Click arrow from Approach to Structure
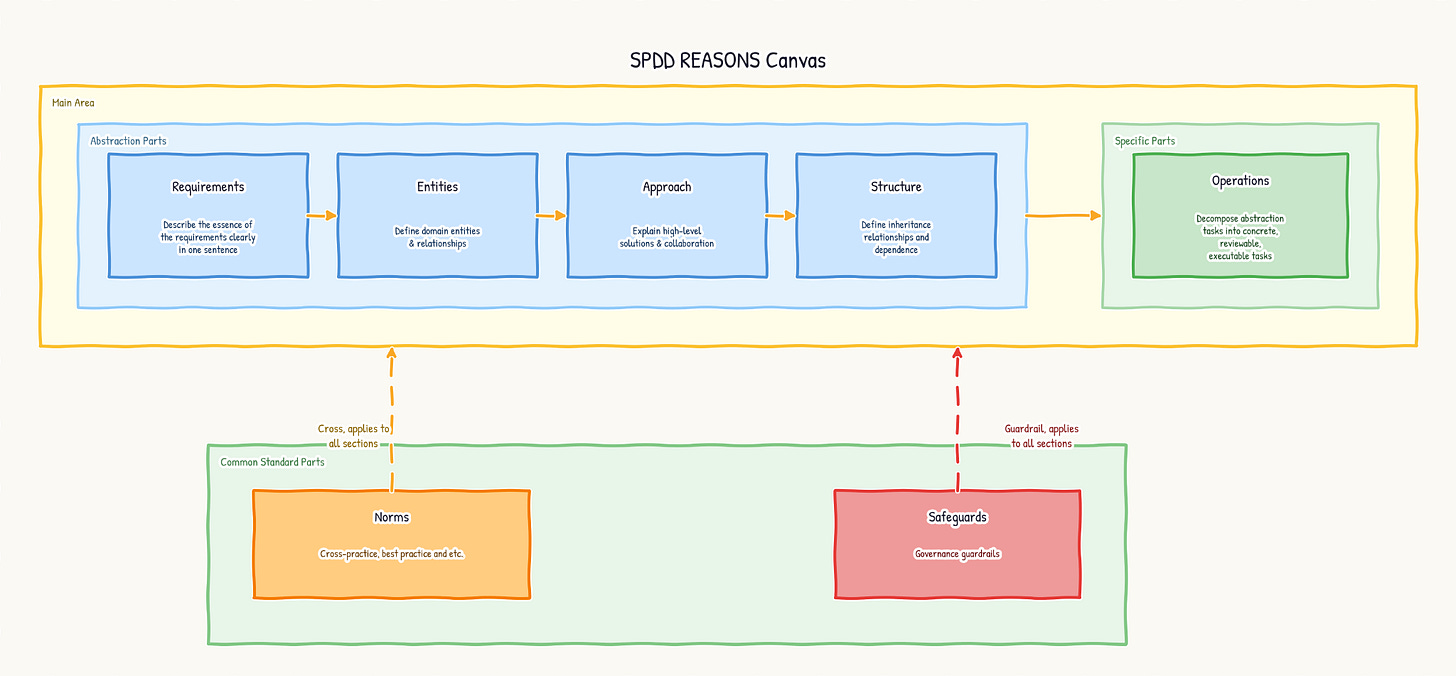Screen dimensions: 1456x676 (x=781, y=215)
